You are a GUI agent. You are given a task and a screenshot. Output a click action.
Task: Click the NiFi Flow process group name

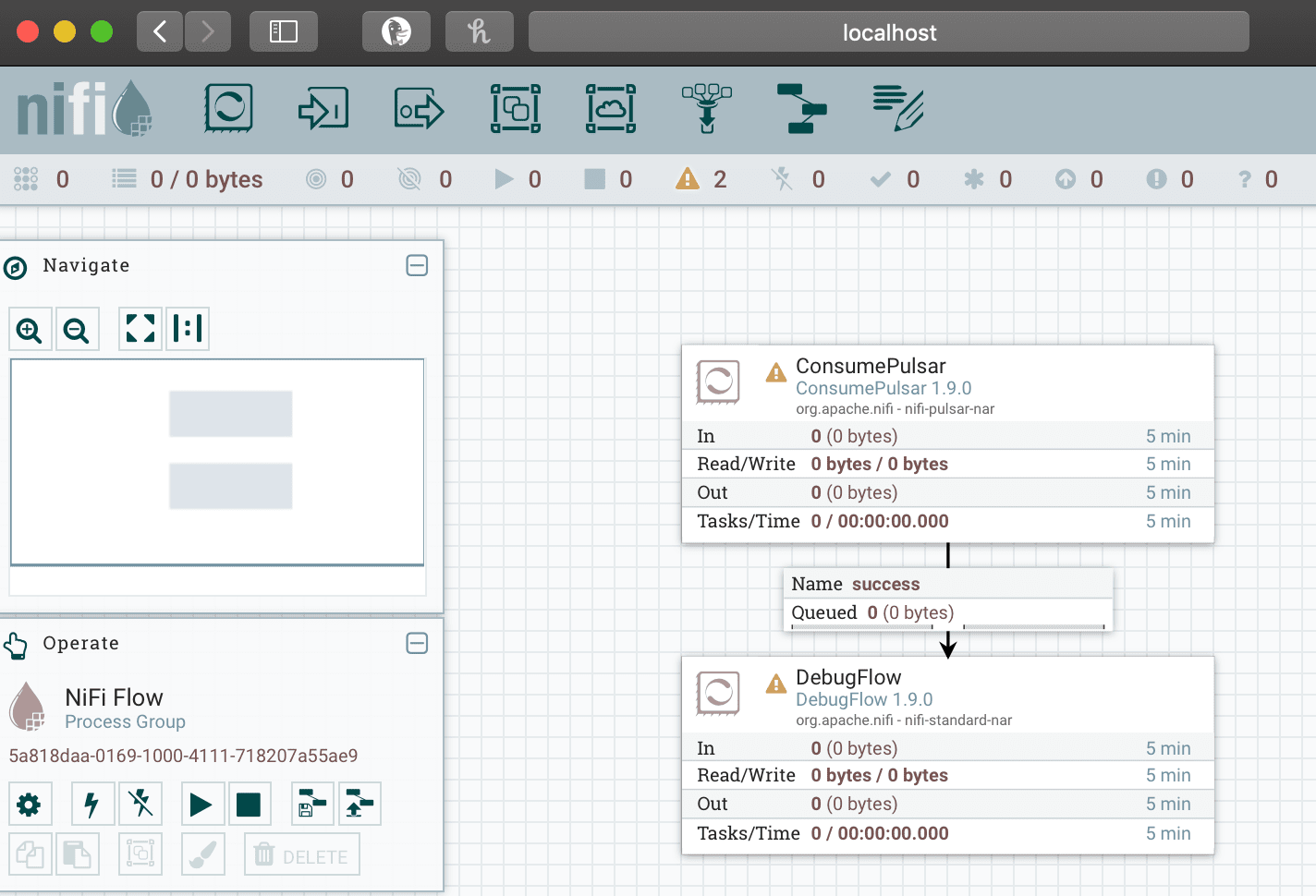(x=114, y=697)
